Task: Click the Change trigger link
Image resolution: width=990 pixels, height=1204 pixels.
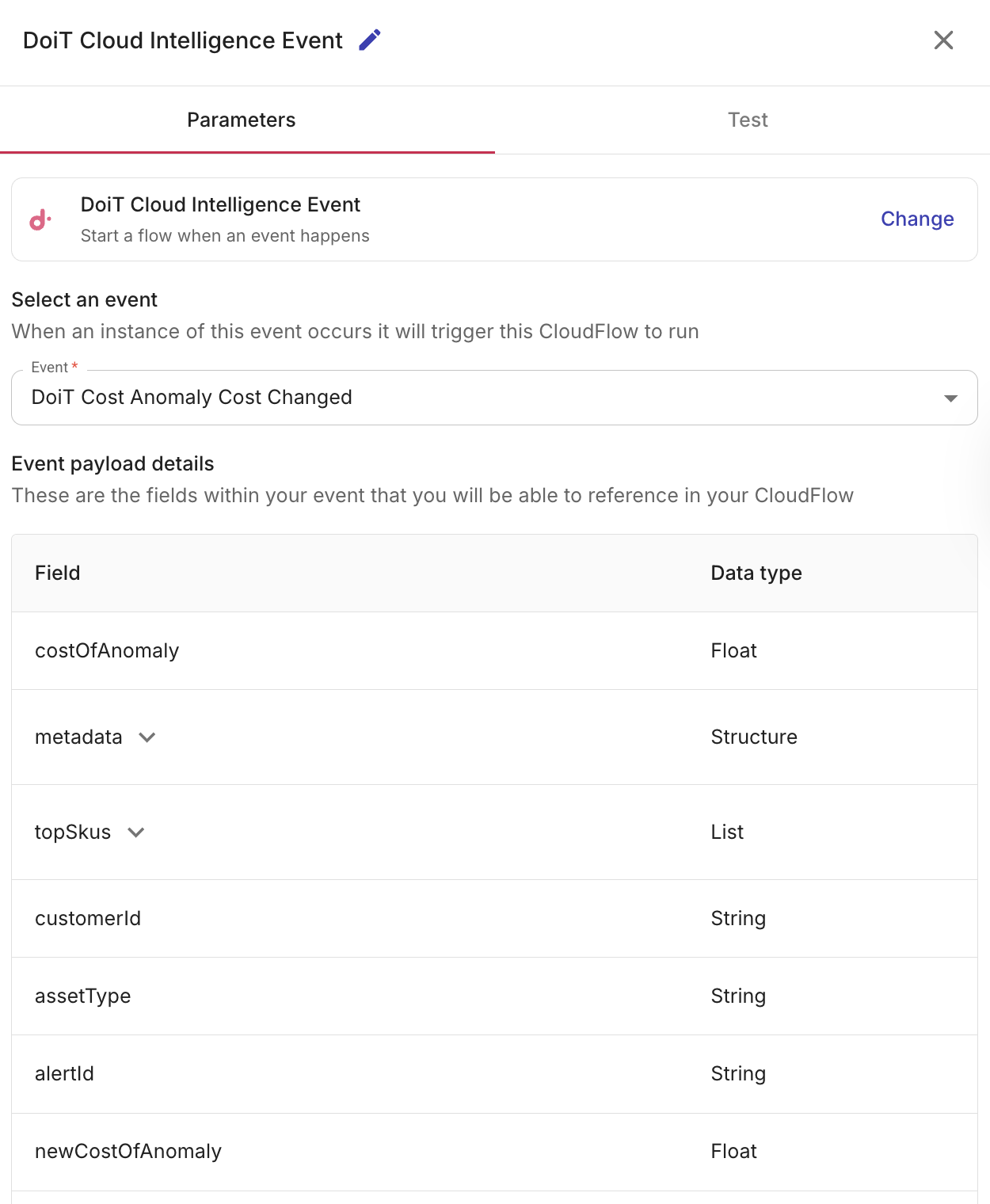Action: click(917, 219)
